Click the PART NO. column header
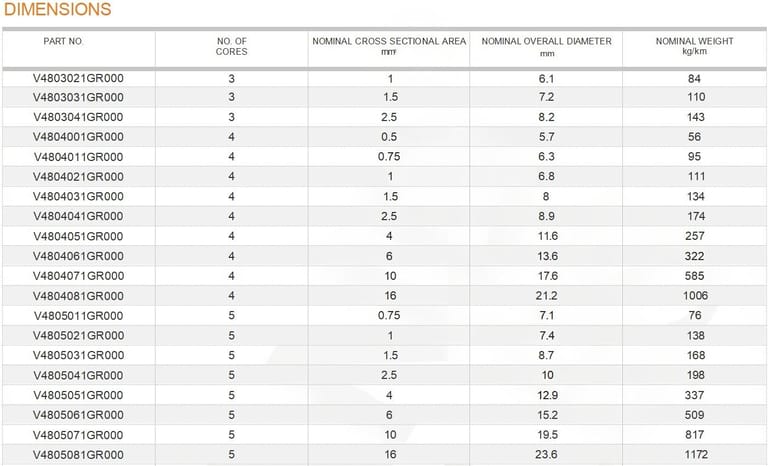The height and width of the screenshot is (466, 768). pos(64,42)
